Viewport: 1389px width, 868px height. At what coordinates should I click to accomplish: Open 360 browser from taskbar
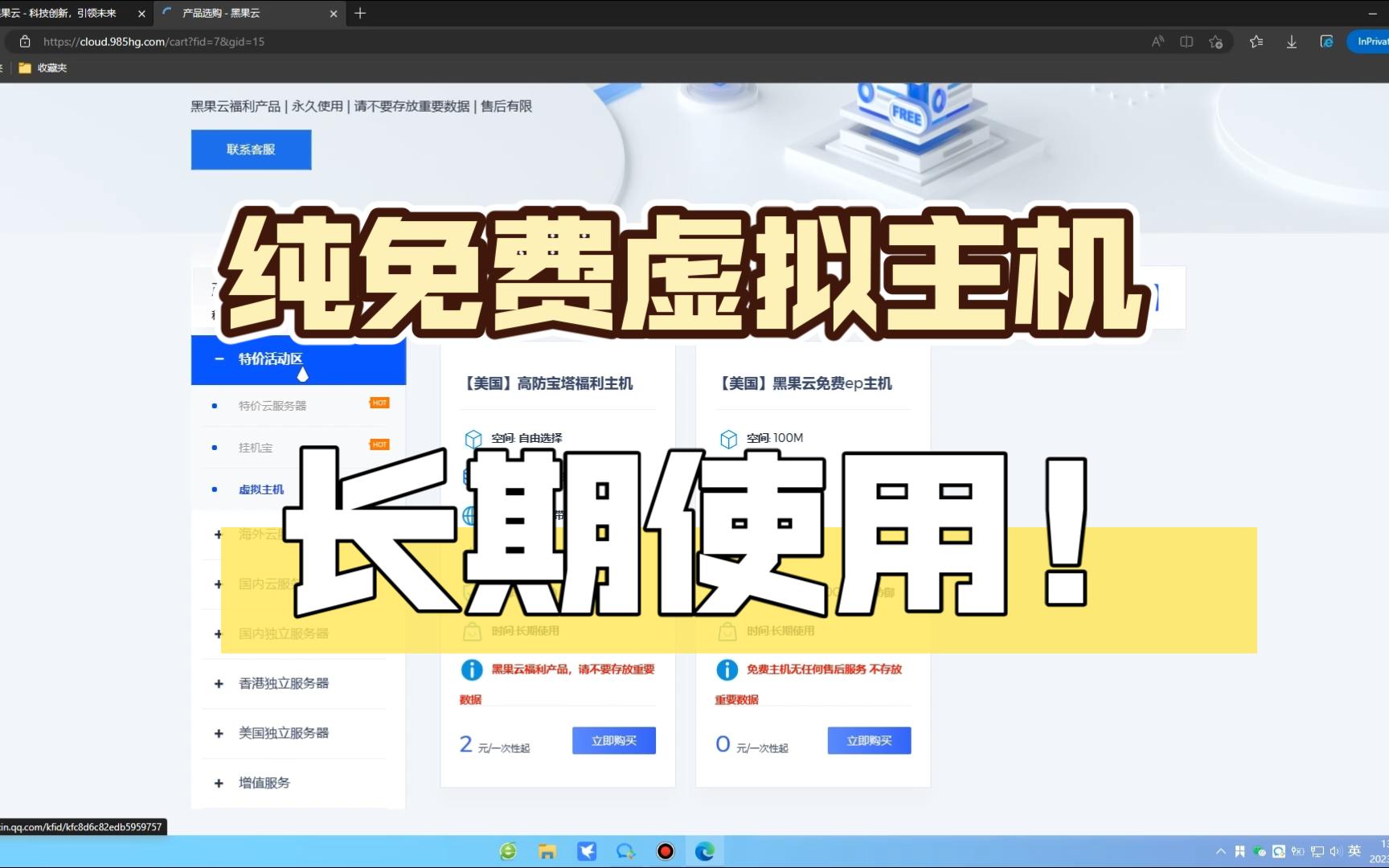[508, 851]
